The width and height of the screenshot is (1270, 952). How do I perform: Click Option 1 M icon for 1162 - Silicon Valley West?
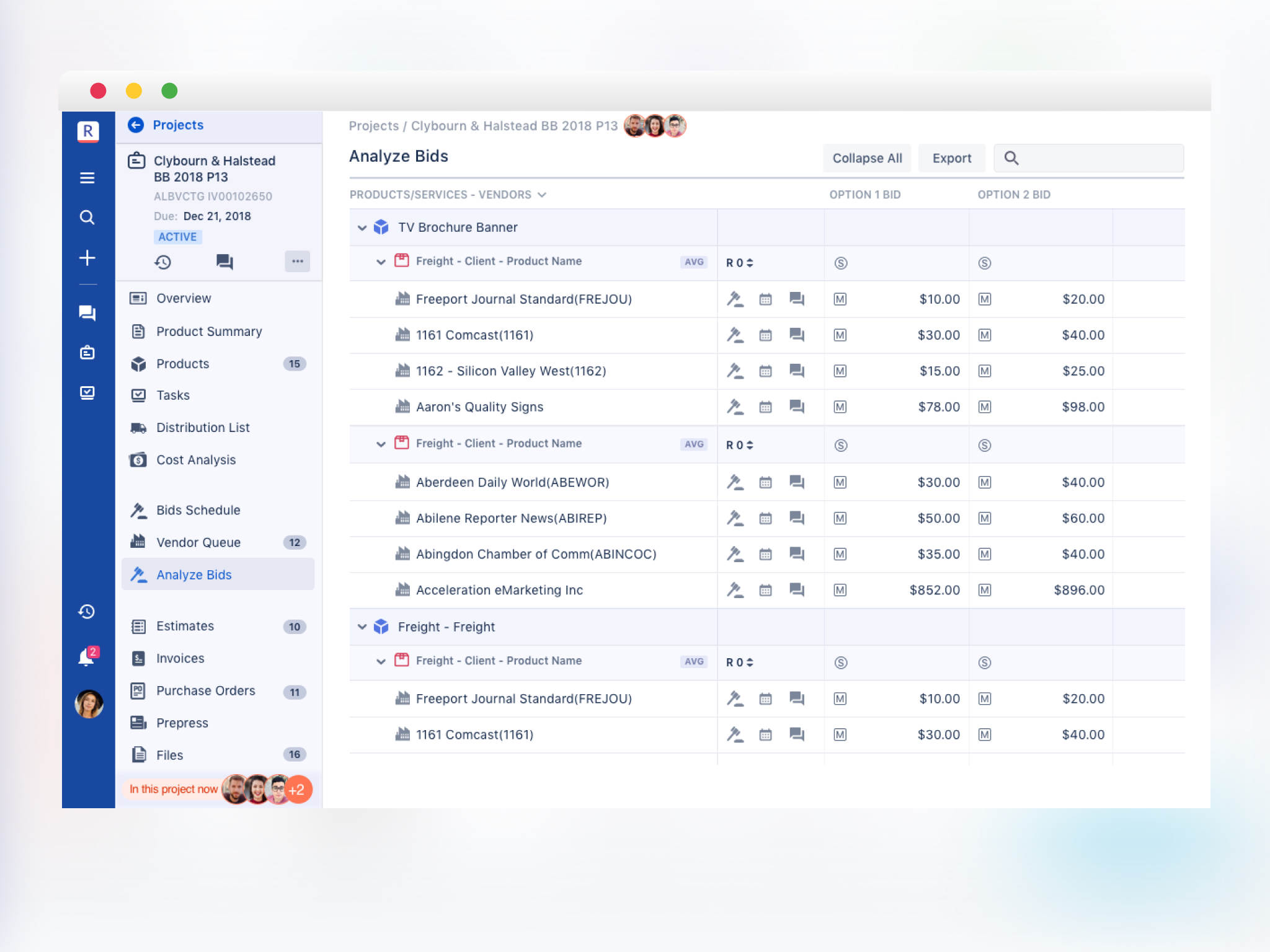click(x=840, y=371)
